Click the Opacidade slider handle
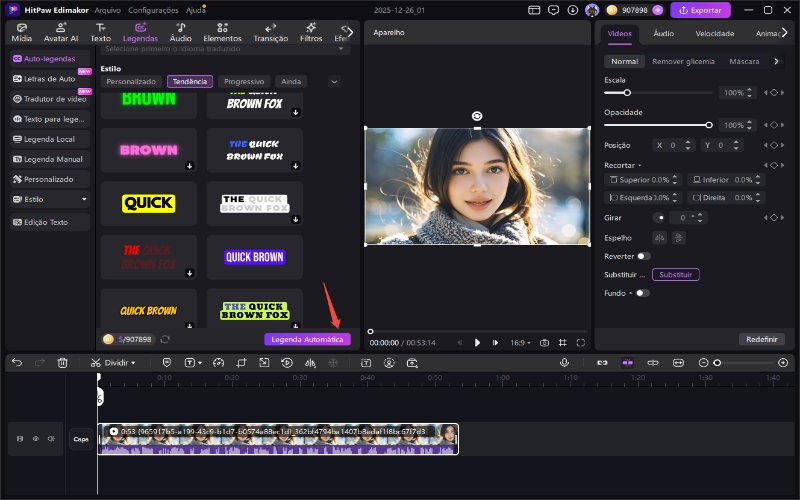Screen dimensions: 800x500 tap(709, 125)
